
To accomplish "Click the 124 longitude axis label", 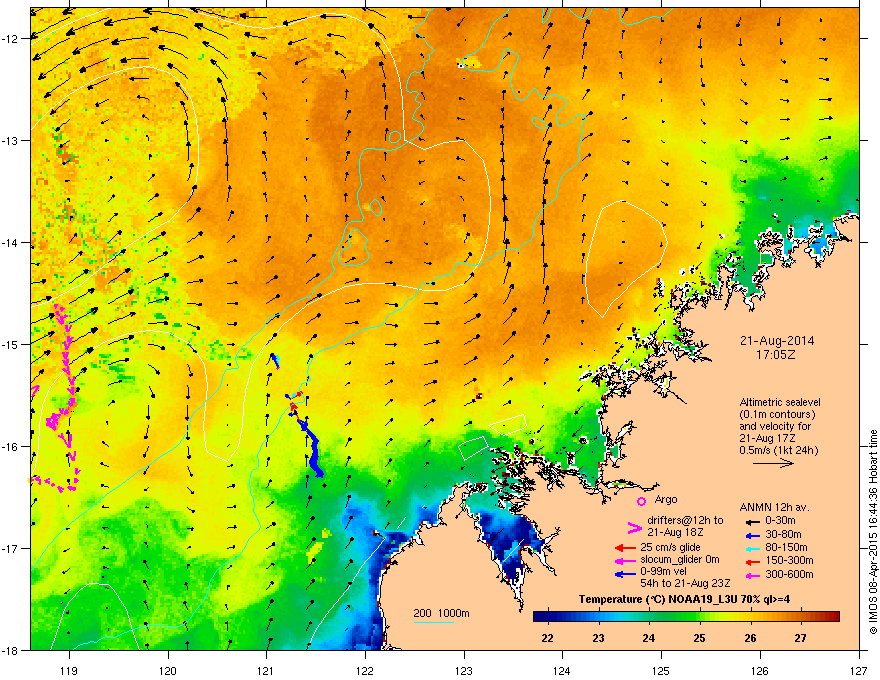I will tap(562, 670).
